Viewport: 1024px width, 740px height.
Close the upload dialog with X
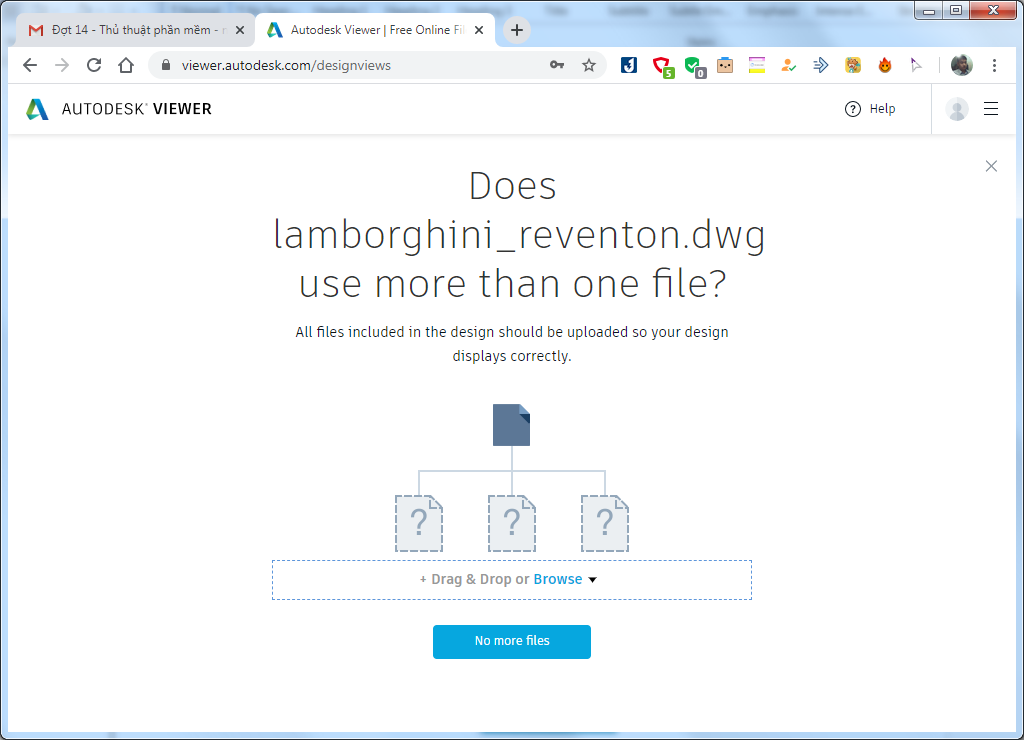[x=991, y=166]
